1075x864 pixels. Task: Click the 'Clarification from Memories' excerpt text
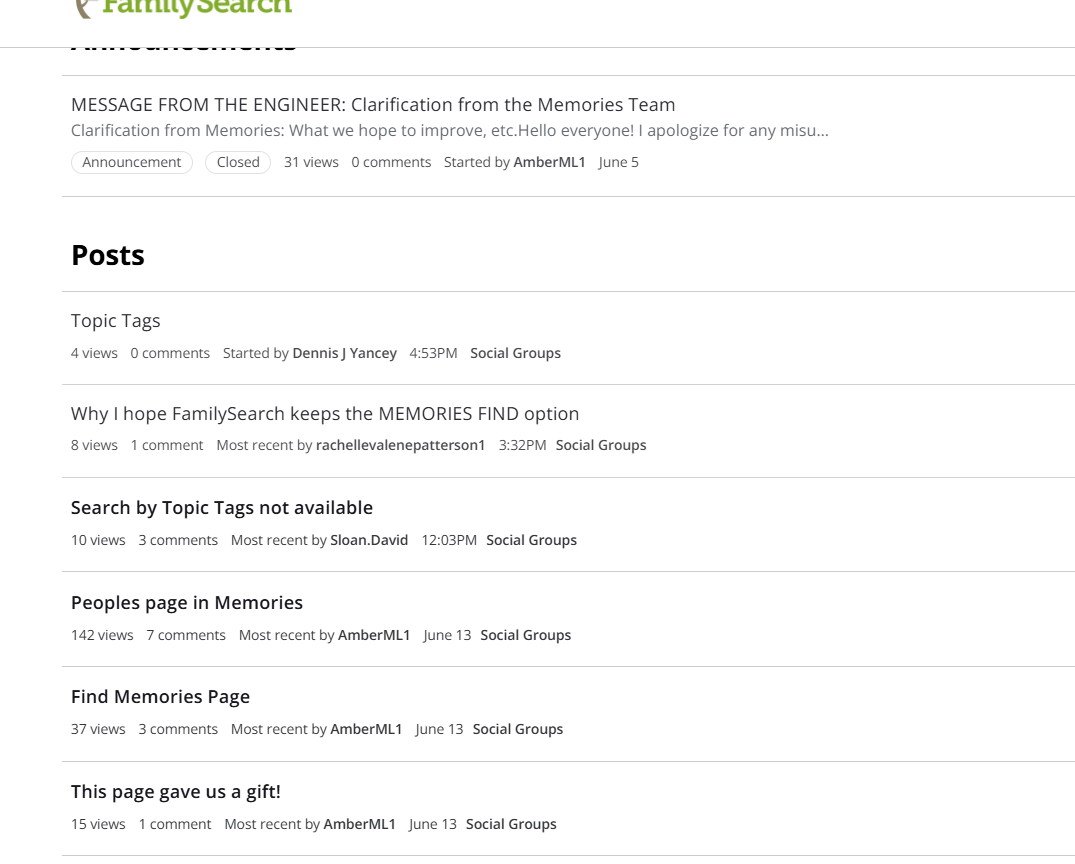pos(450,131)
